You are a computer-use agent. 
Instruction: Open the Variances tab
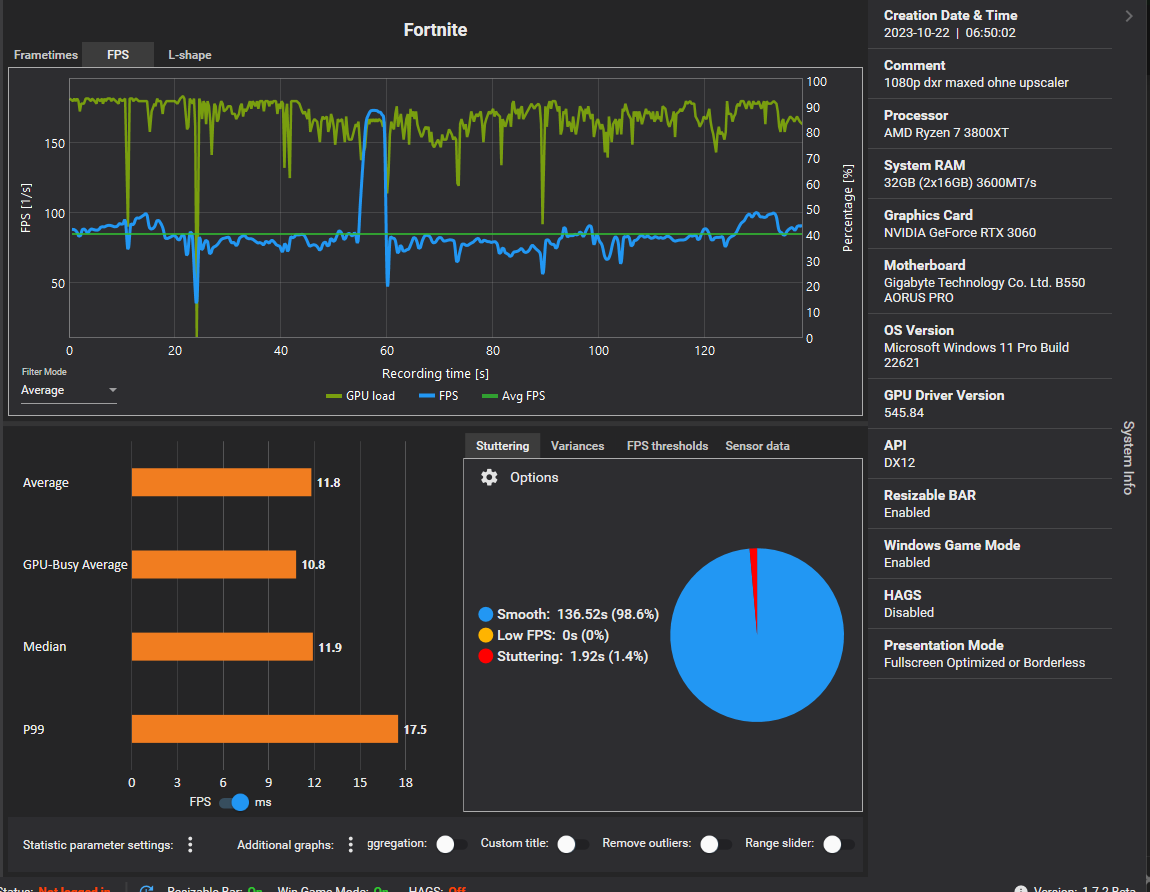[x=577, y=446]
